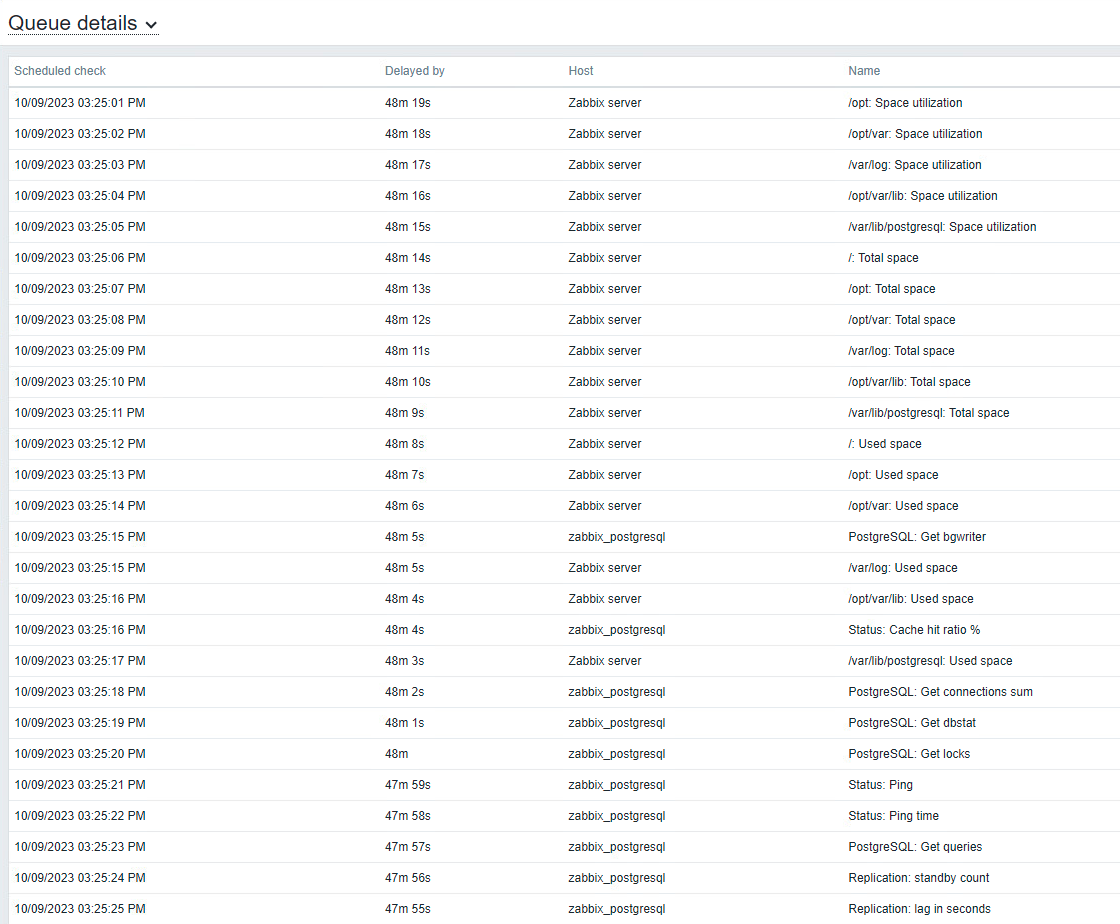Click scheduled check 10/09/2023 03:25:20 PM

[80, 754]
